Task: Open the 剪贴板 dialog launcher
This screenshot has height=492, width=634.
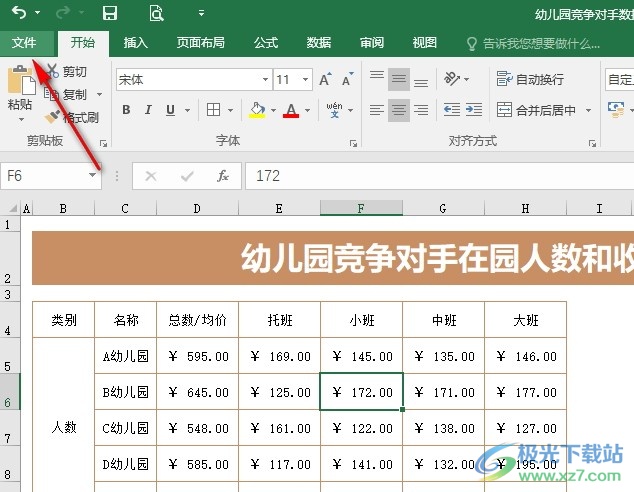Action: [104, 144]
